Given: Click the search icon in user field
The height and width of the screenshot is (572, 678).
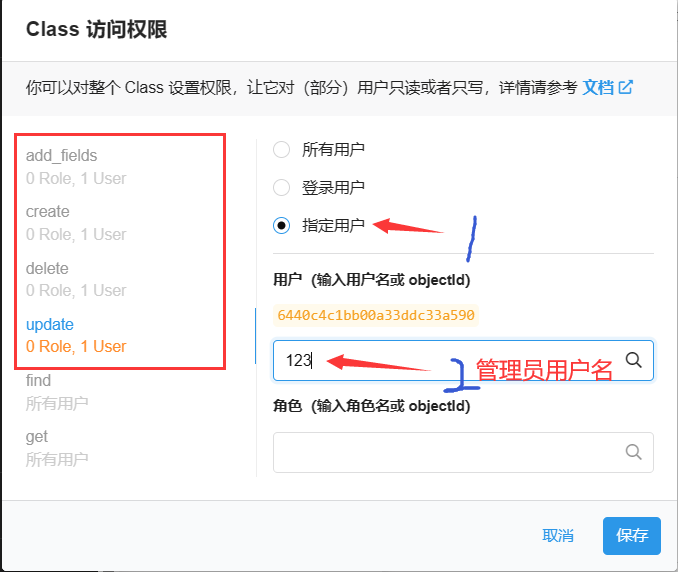Looking at the screenshot, I should click(634, 359).
